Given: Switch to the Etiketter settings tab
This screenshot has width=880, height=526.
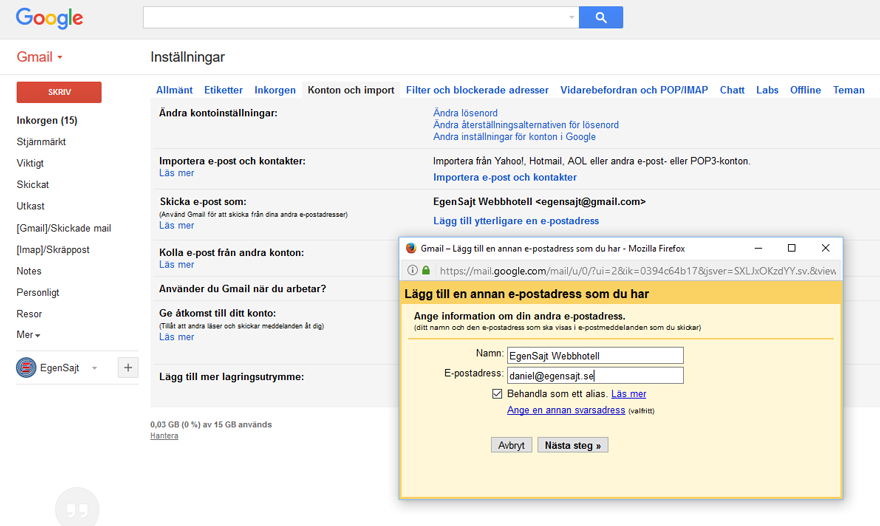Looking at the screenshot, I should pos(223,90).
